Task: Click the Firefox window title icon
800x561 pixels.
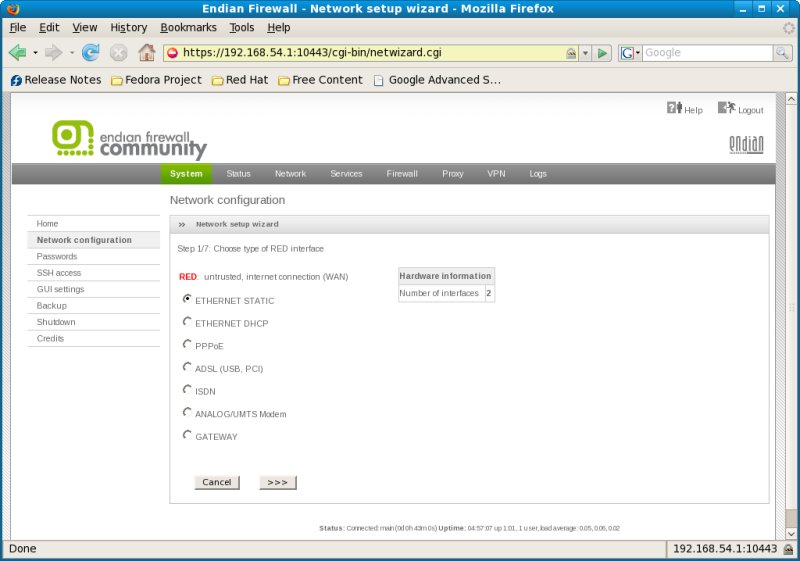Action: (x=13, y=9)
